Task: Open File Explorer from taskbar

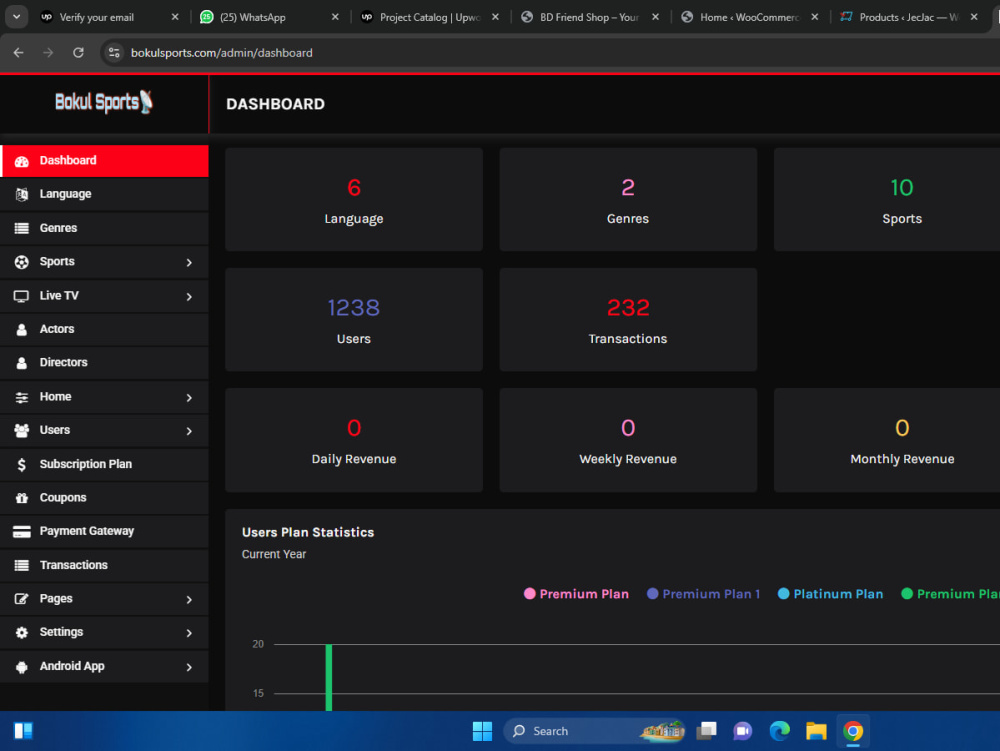Action: [x=816, y=731]
